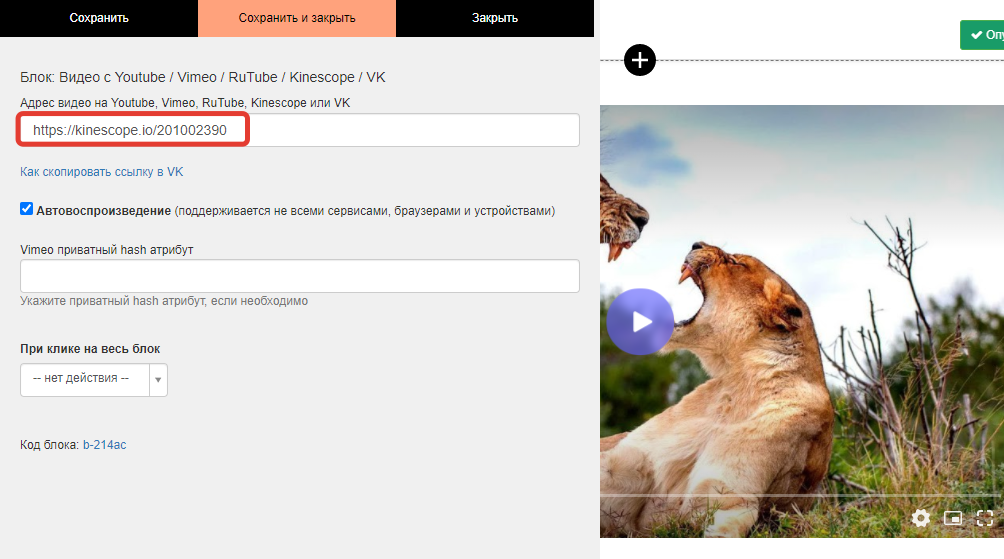This screenshot has width=1004, height=559.
Task: Toggle the Автовоспроизведение checkbox
Action: [x=27, y=210]
